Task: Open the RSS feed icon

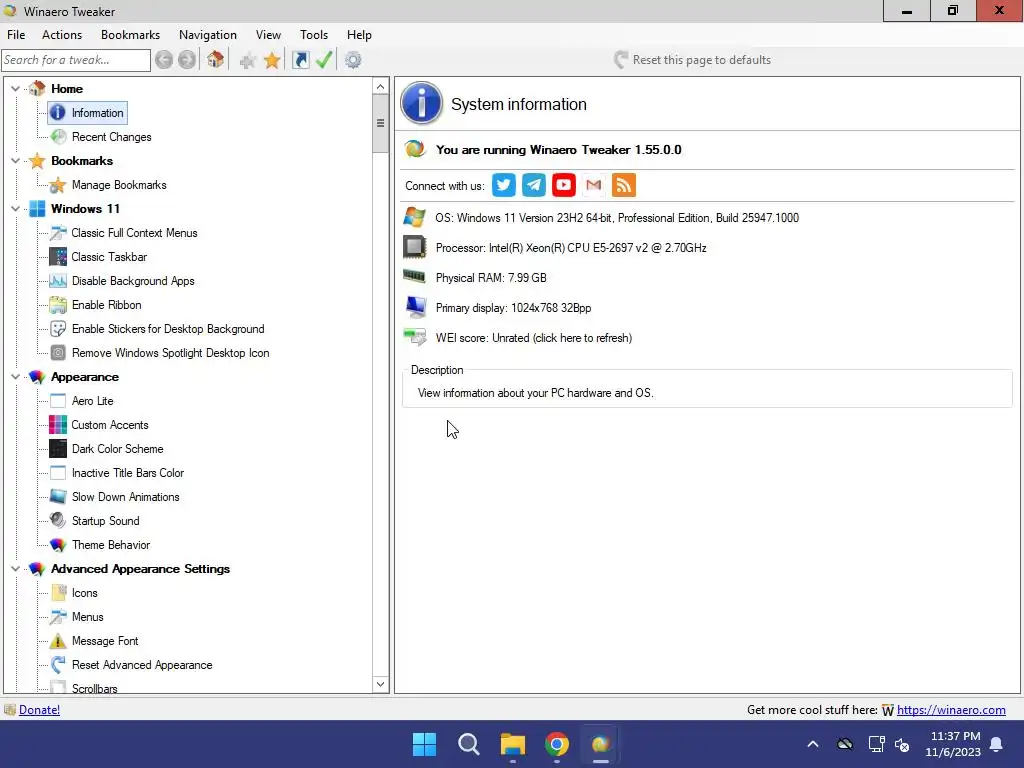Action: click(624, 185)
